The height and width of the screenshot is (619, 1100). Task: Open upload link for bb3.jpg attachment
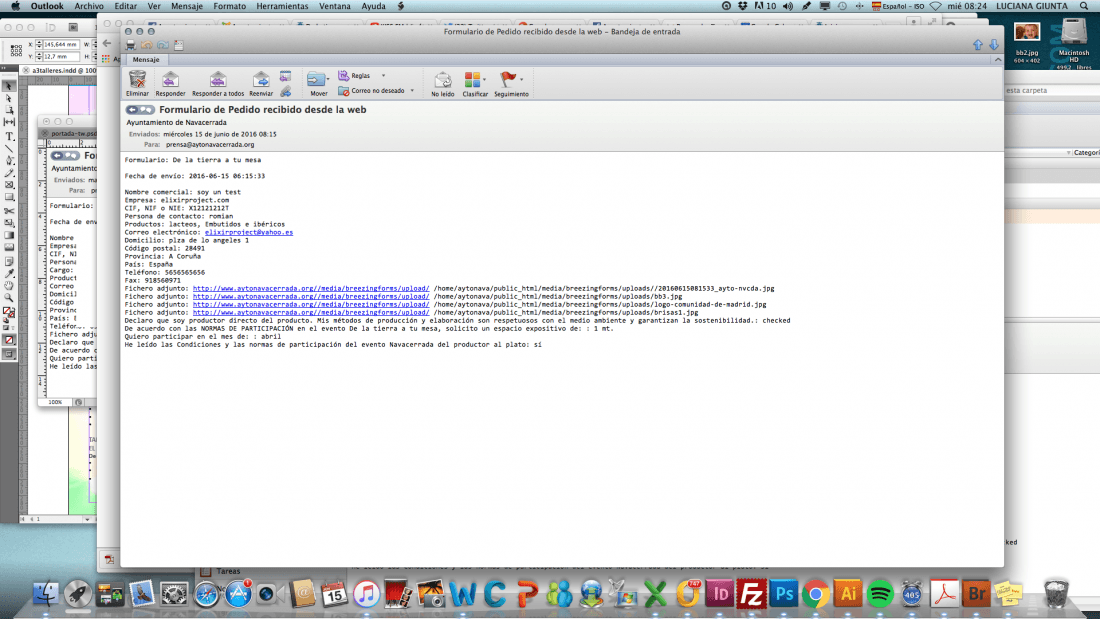[311, 296]
